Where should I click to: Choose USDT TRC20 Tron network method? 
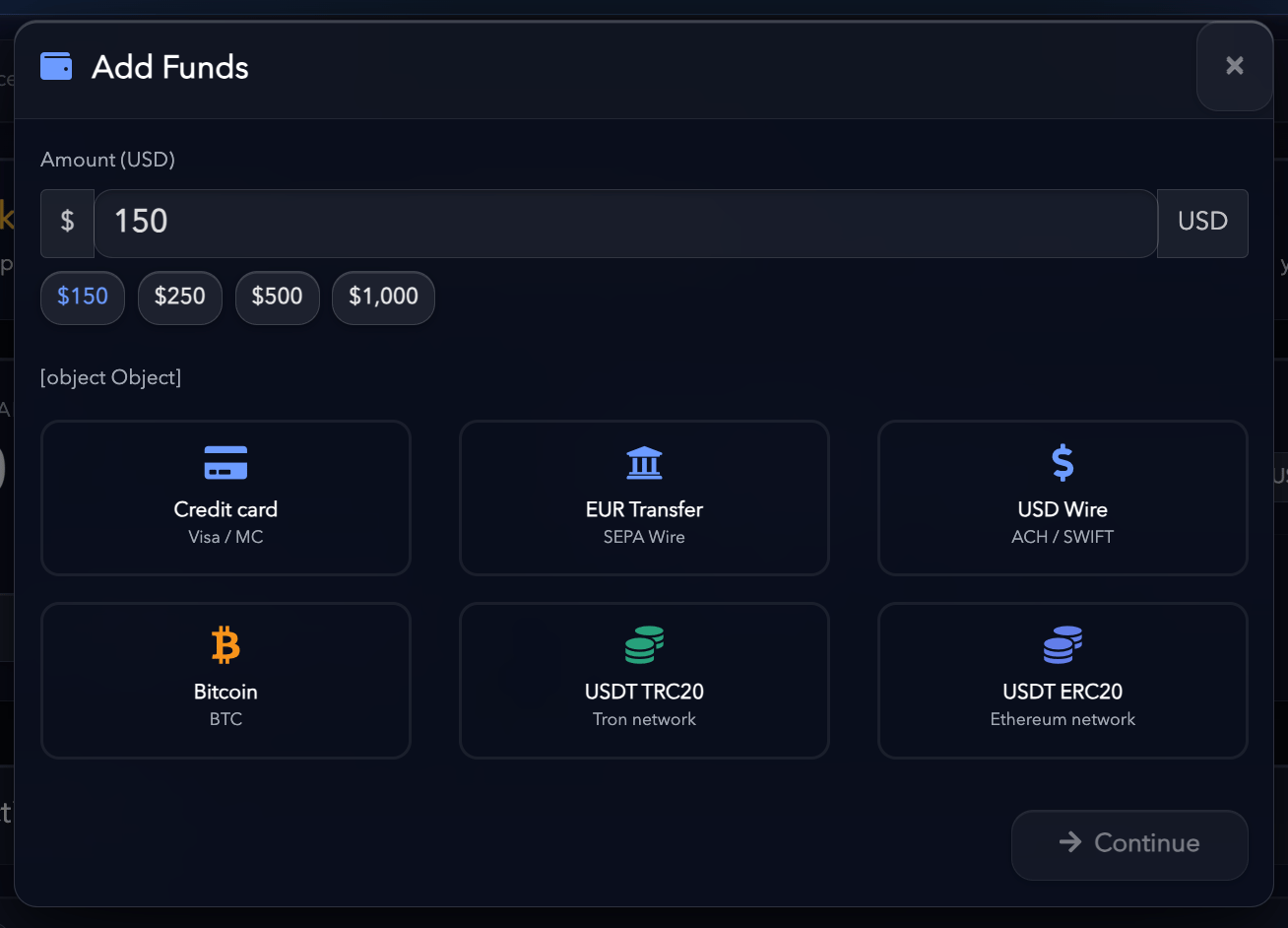point(644,681)
